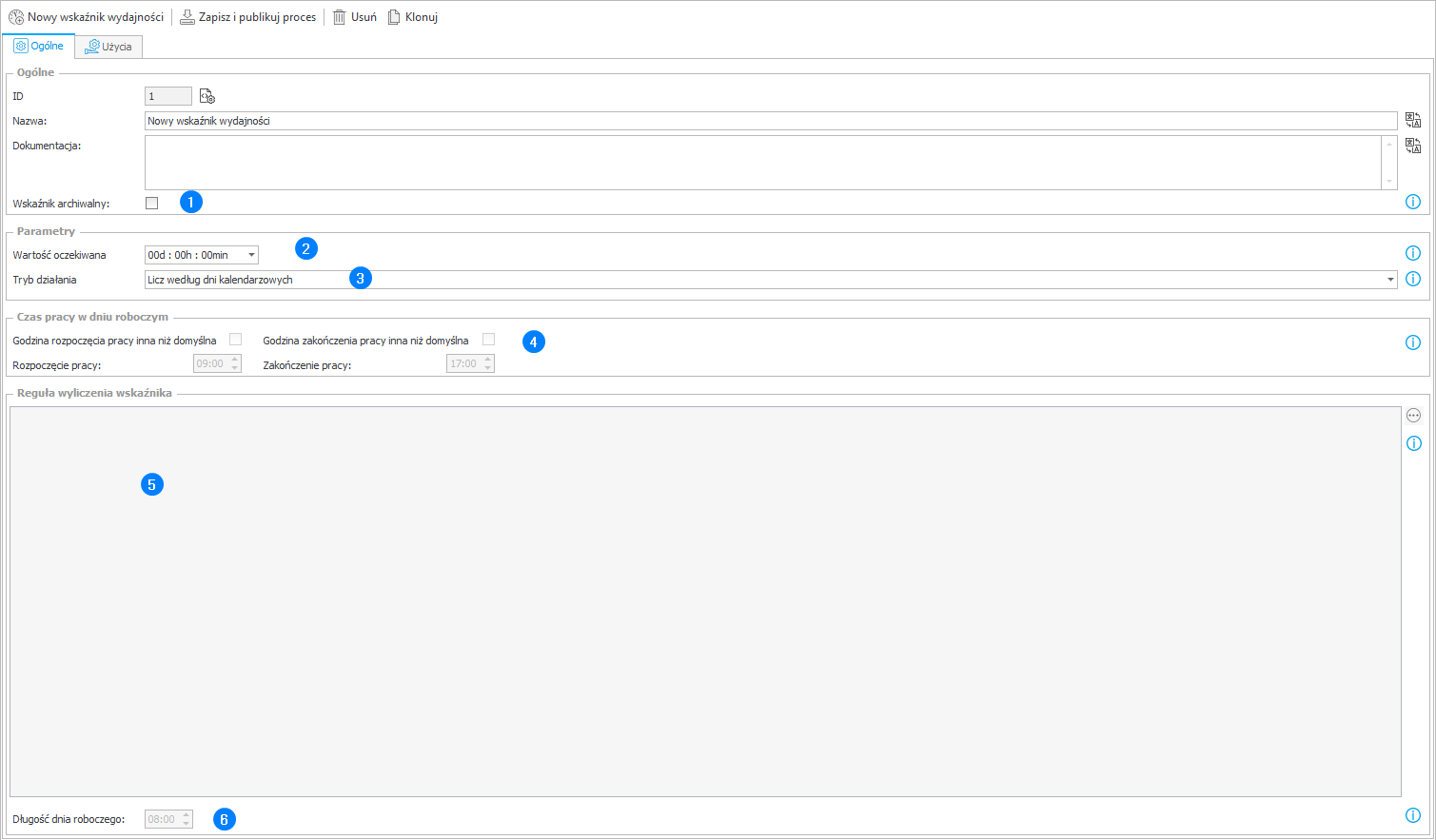Switch to the Użycia tab
This screenshot has height=840, width=1436.
pos(108,47)
